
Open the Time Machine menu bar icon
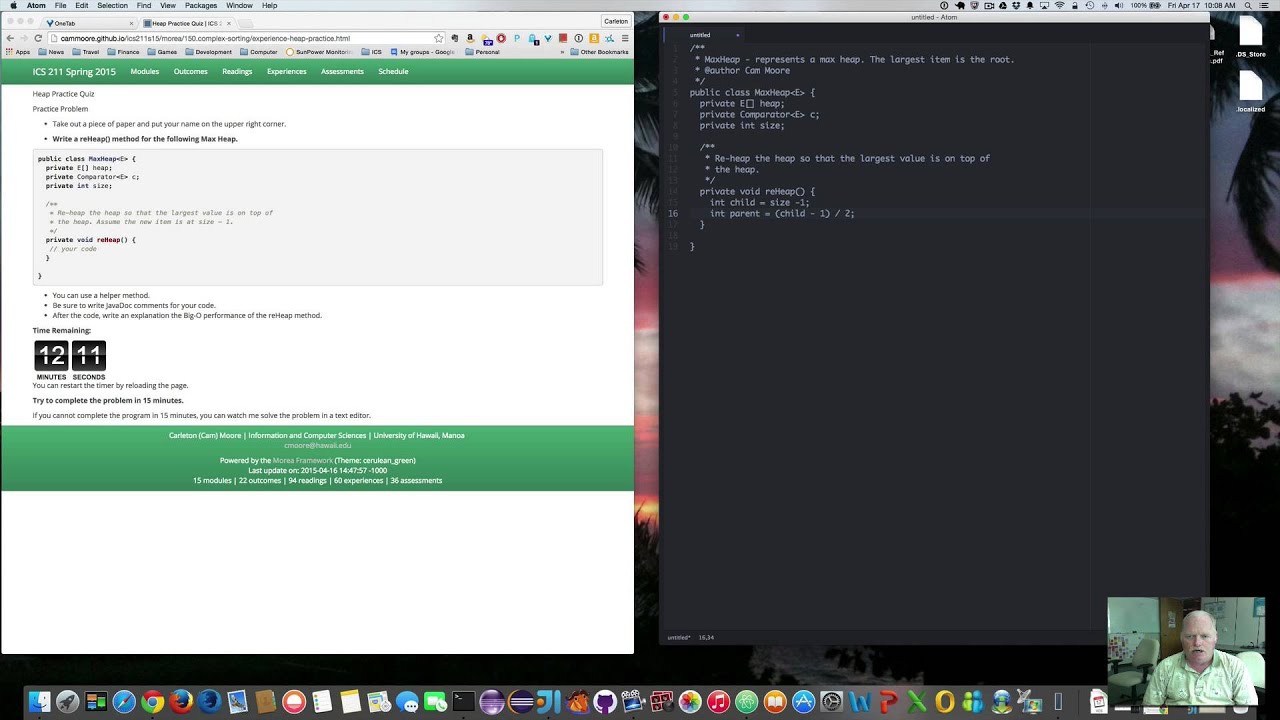click(x=1089, y=6)
